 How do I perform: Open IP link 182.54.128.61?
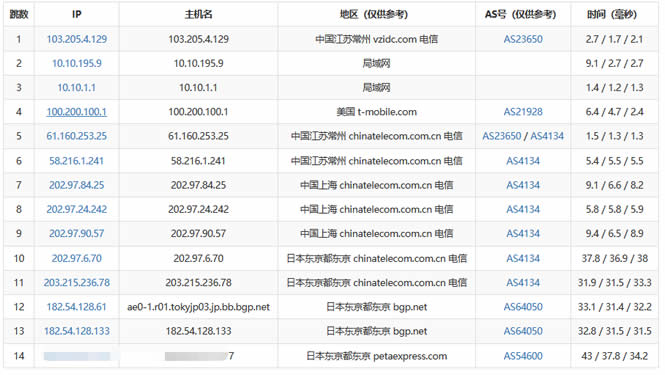(77, 307)
